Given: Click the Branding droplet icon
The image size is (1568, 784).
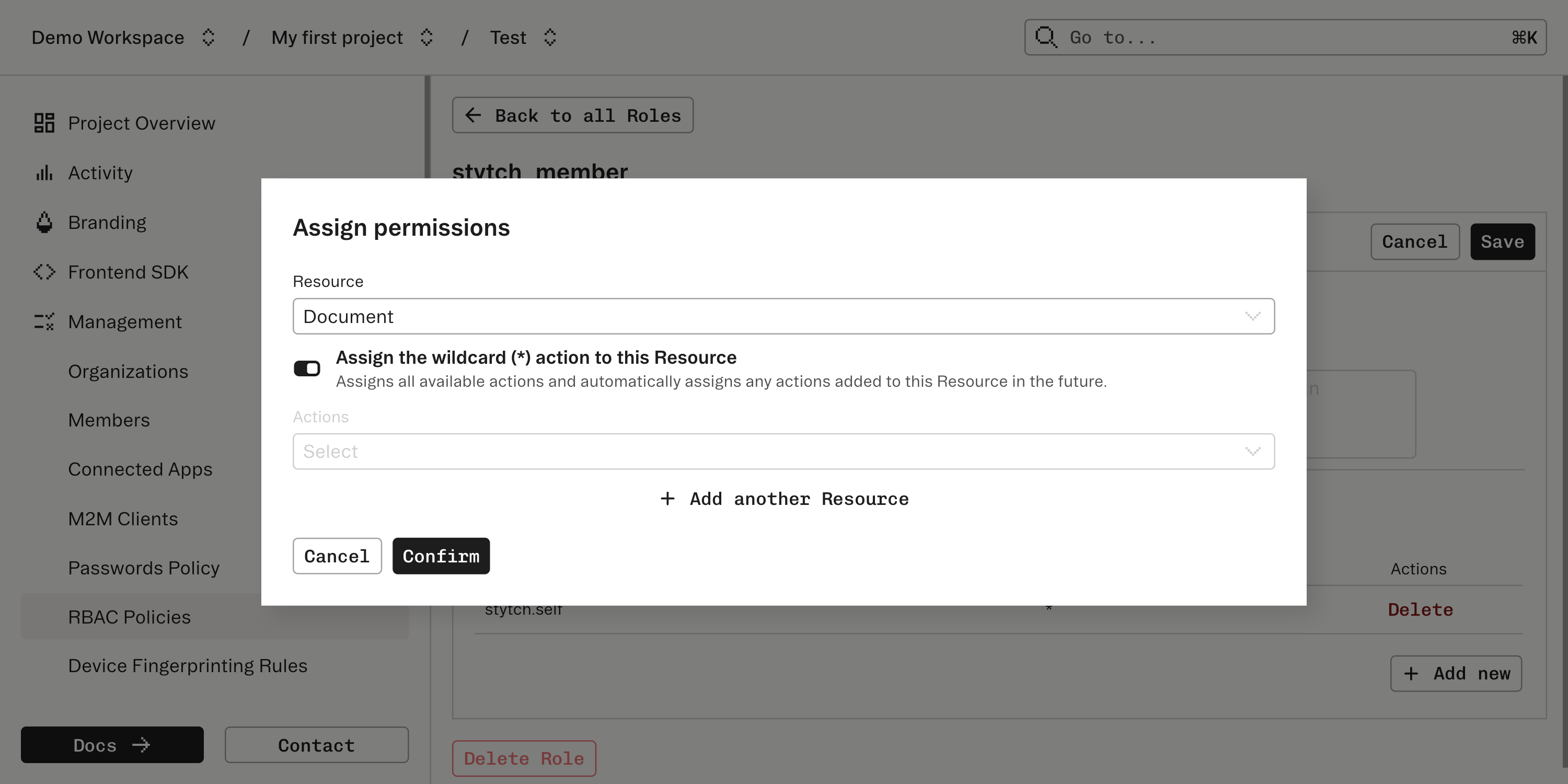Looking at the screenshot, I should 43,222.
